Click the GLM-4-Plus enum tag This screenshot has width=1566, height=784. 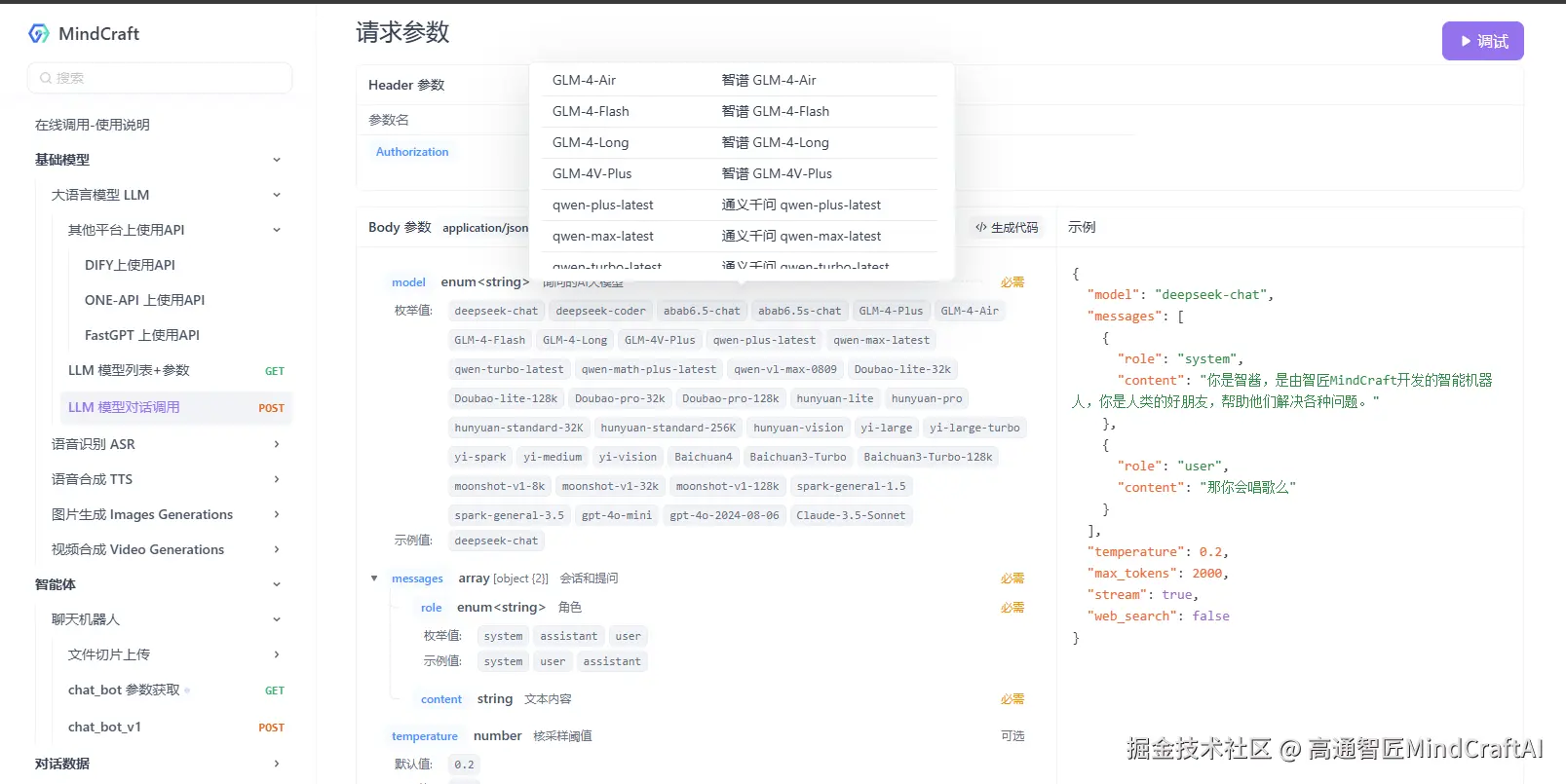pos(891,311)
